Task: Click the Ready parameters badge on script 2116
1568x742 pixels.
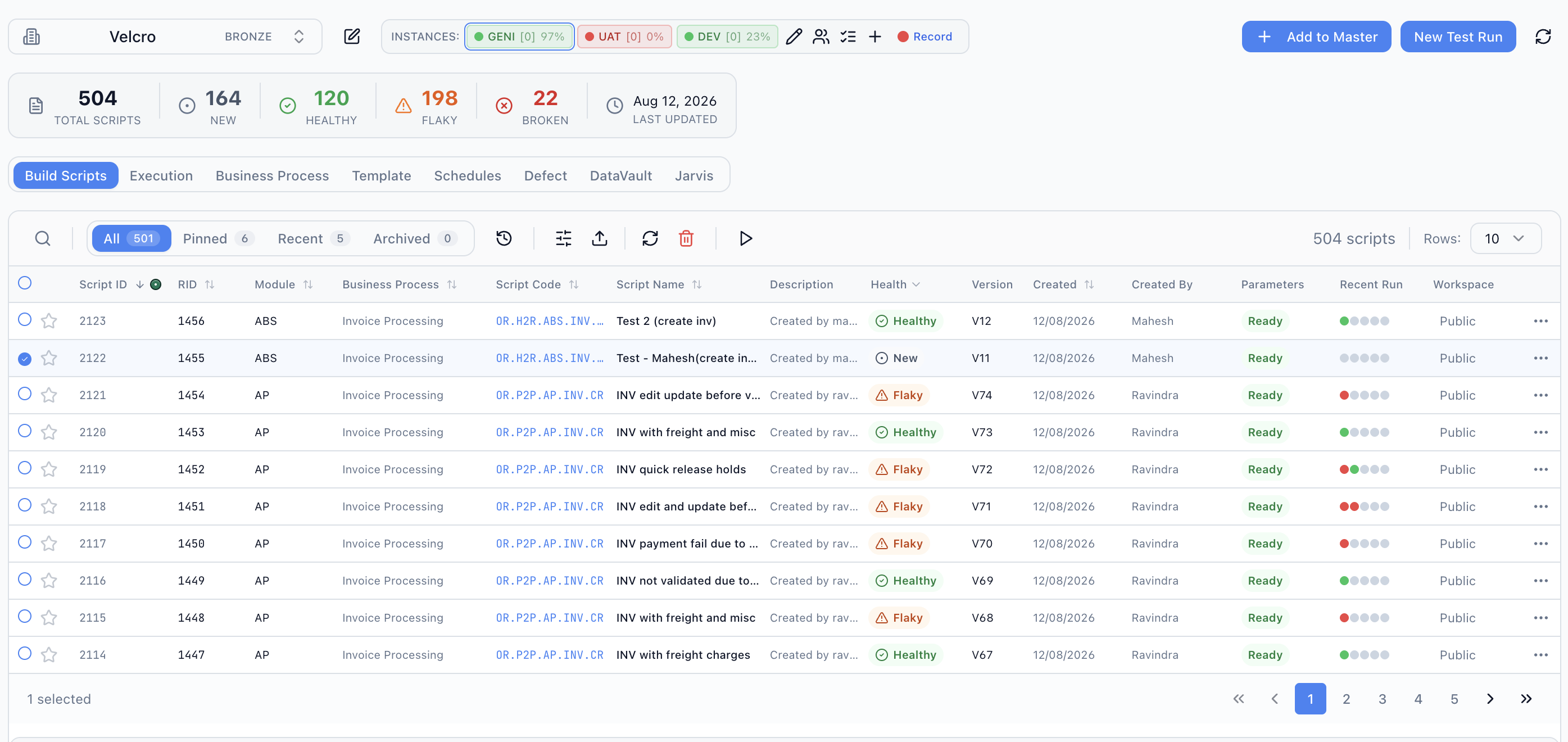Action: [1265, 581]
